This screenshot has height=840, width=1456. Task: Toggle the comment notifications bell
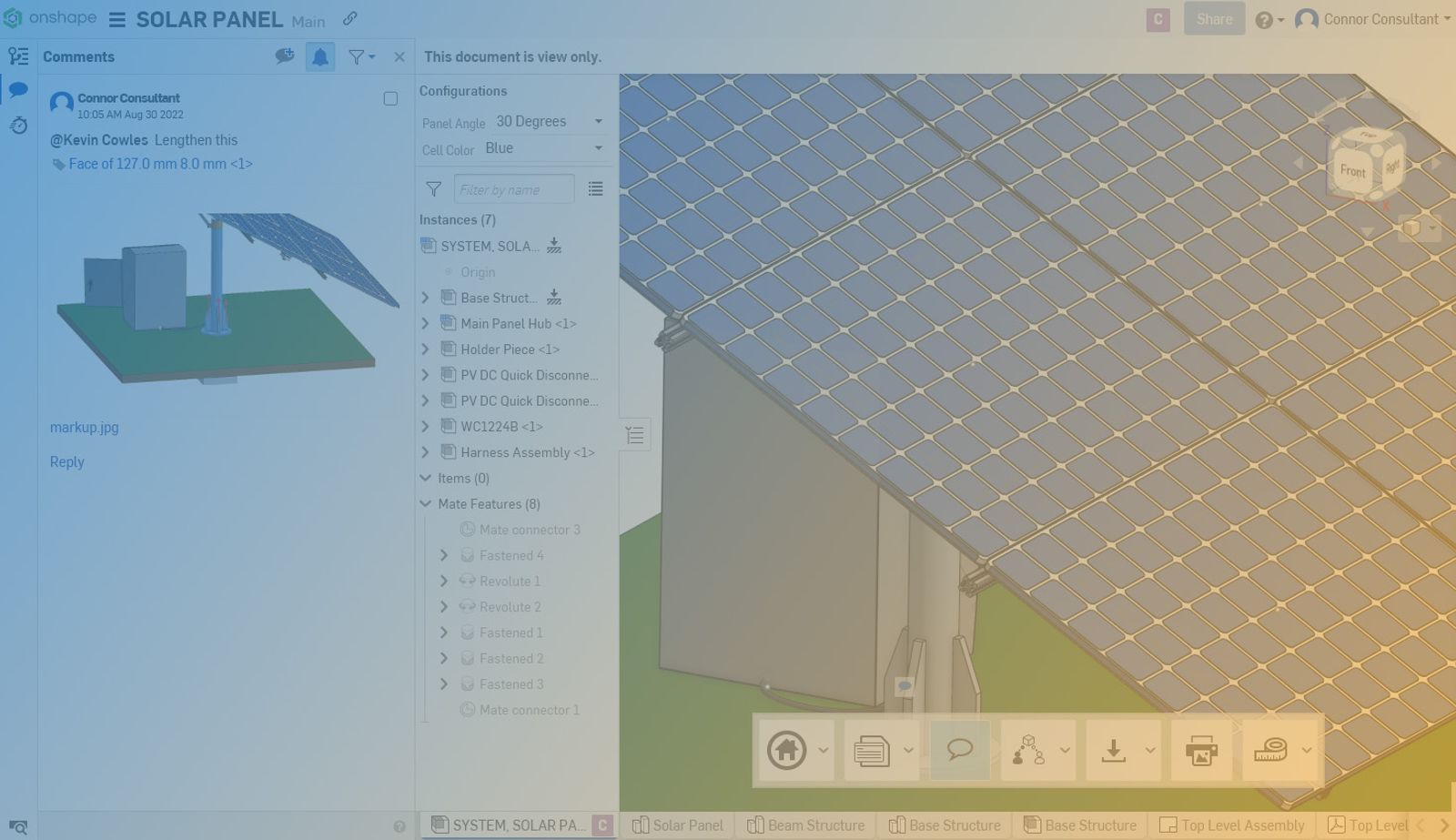[x=320, y=57]
